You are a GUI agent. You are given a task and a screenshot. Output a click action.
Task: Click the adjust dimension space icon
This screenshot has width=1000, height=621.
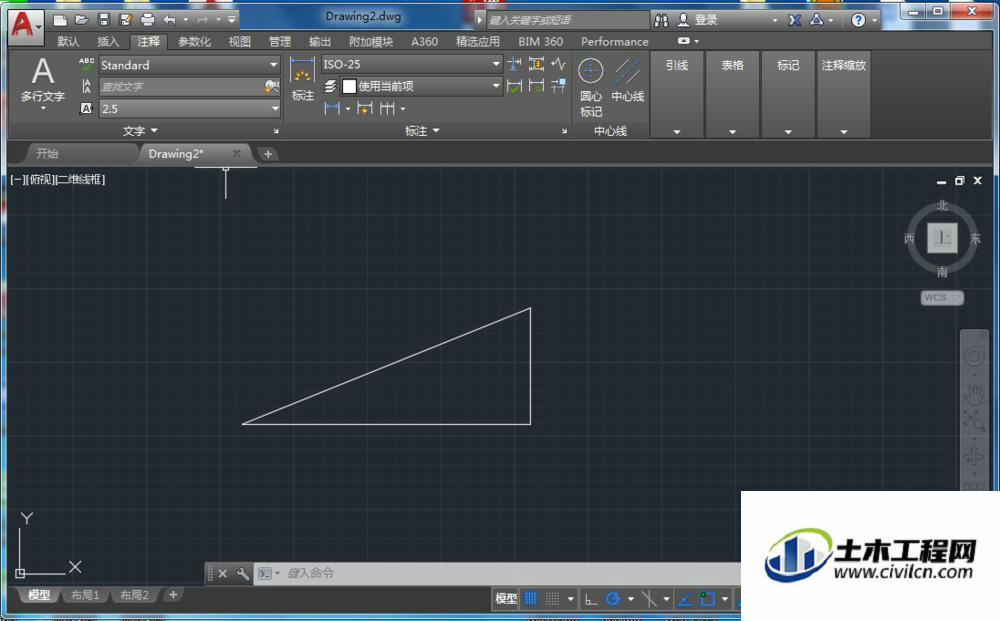[536, 64]
